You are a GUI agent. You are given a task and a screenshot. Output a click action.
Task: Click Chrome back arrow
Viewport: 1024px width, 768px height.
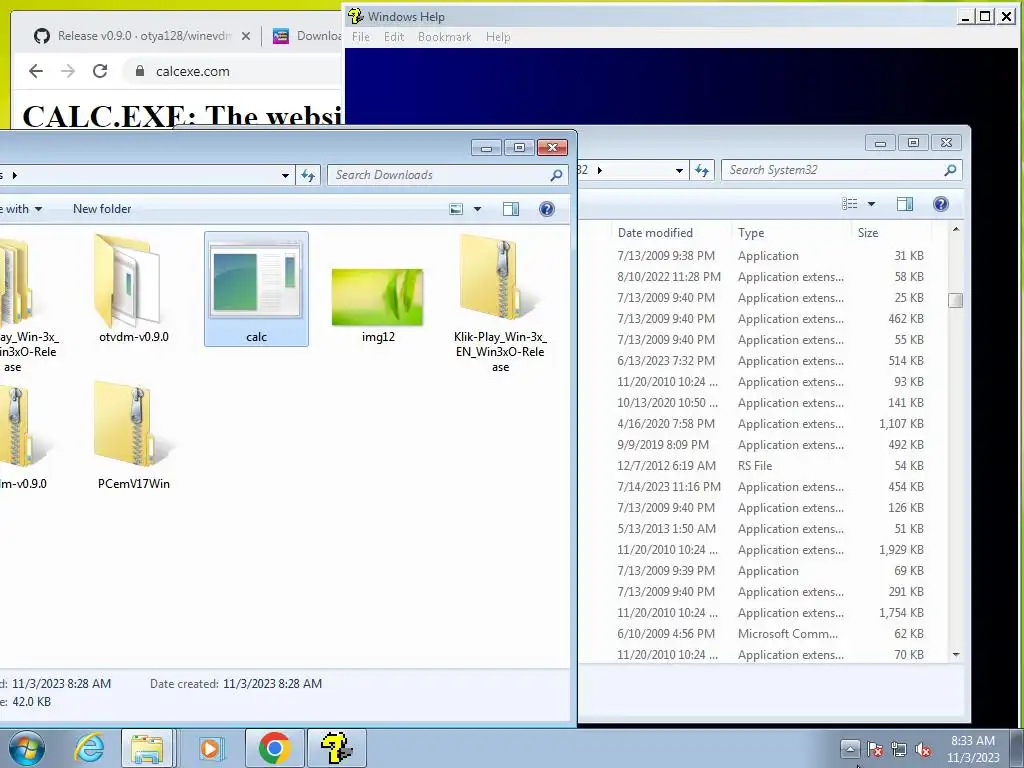tap(36, 71)
